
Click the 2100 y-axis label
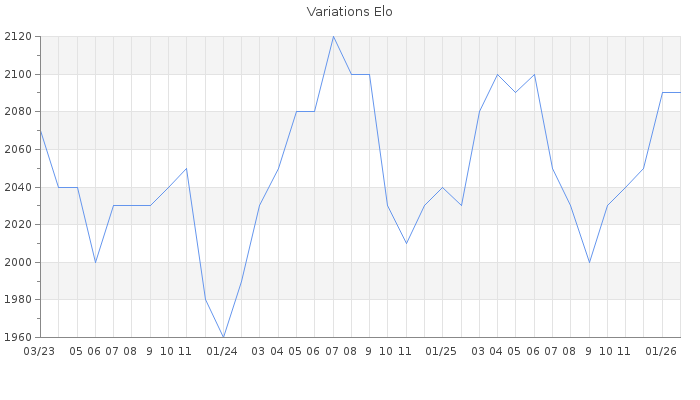point(17,74)
